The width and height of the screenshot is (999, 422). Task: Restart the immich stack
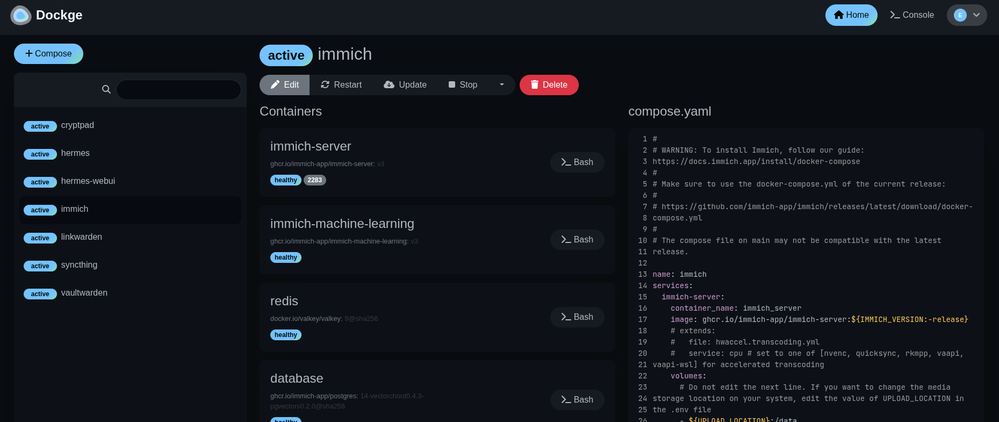pos(341,85)
